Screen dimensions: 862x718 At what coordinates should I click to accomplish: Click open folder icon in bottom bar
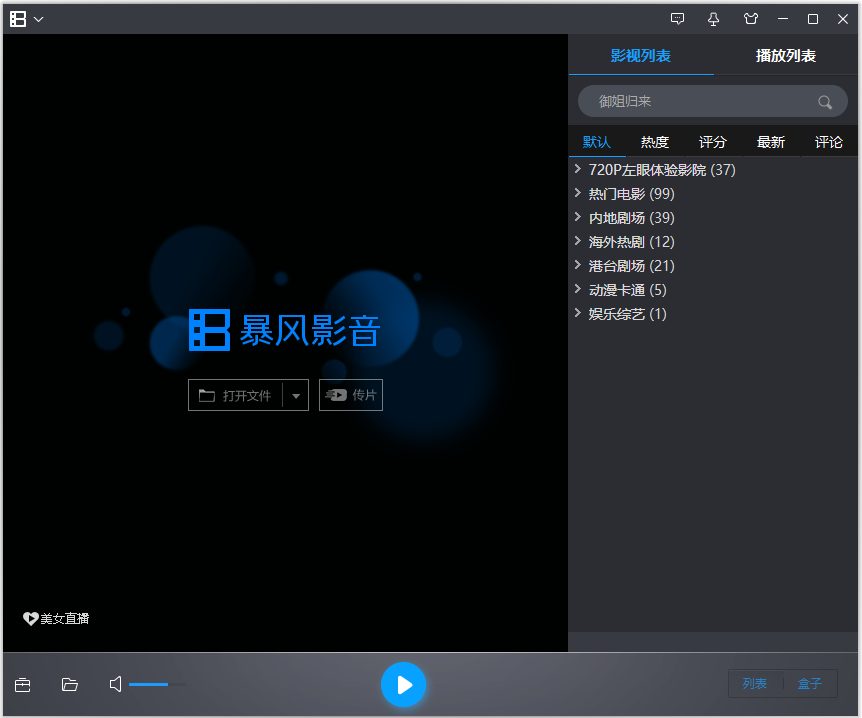pyautogui.click(x=69, y=684)
